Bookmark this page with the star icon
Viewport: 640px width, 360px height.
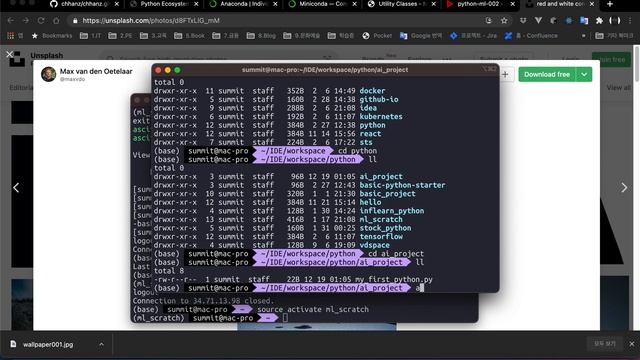[504, 20]
